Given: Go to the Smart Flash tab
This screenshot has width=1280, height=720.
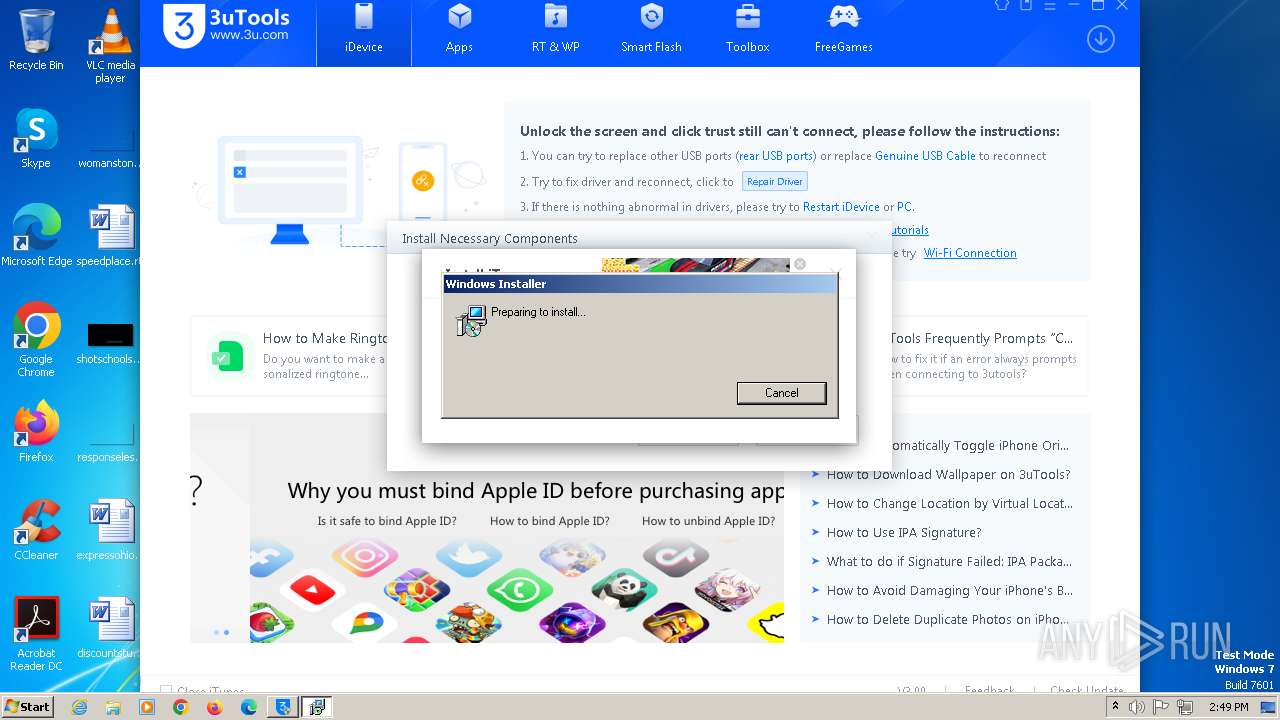Looking at the screenshot, I should [x=651, y=30].
